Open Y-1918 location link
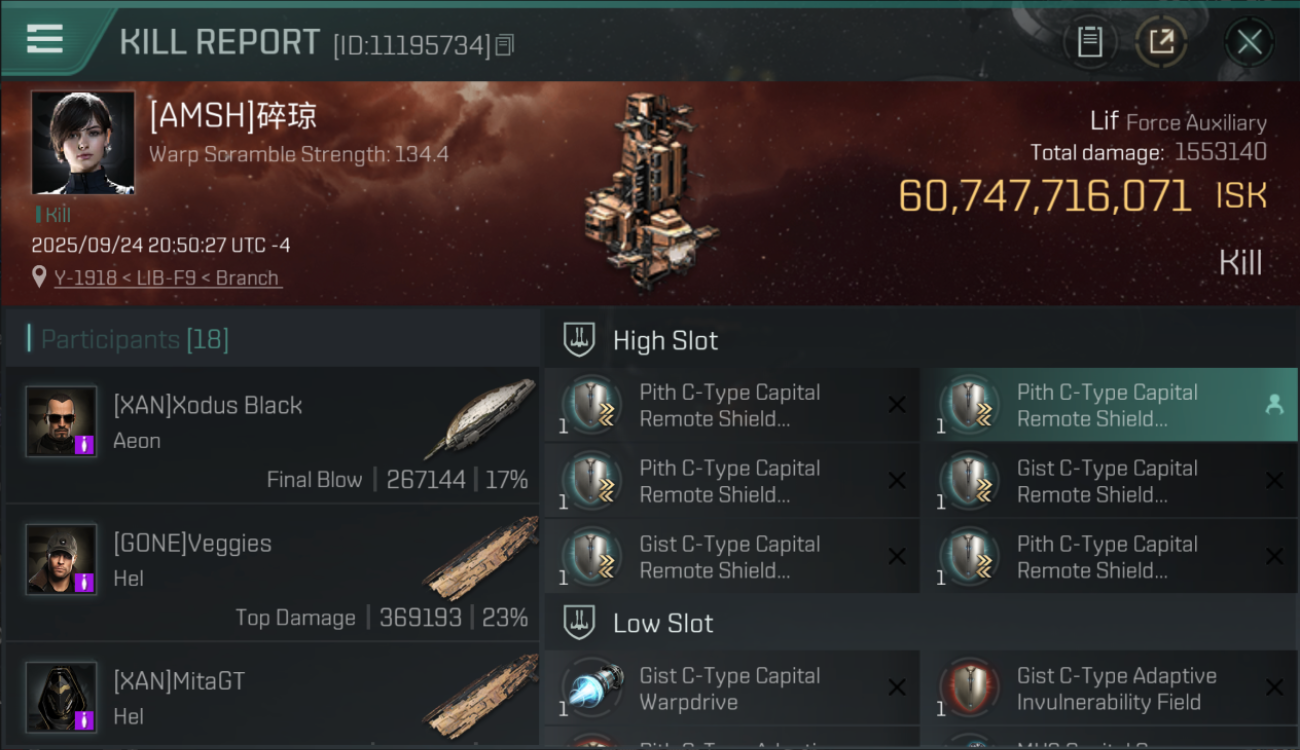The image size is (1300, 750). pos(166,278)
